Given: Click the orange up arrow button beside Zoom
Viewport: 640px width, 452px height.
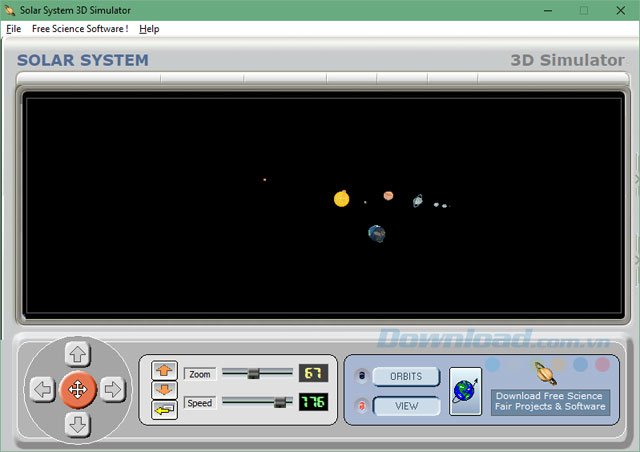Looking at the screenshot, I should click(x=164, y=370).
